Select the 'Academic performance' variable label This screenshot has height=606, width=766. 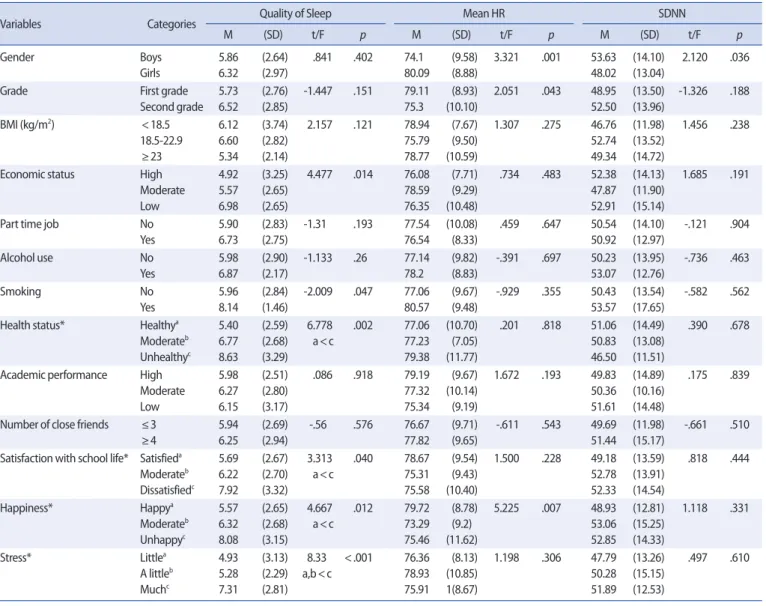tap(54, 375)
